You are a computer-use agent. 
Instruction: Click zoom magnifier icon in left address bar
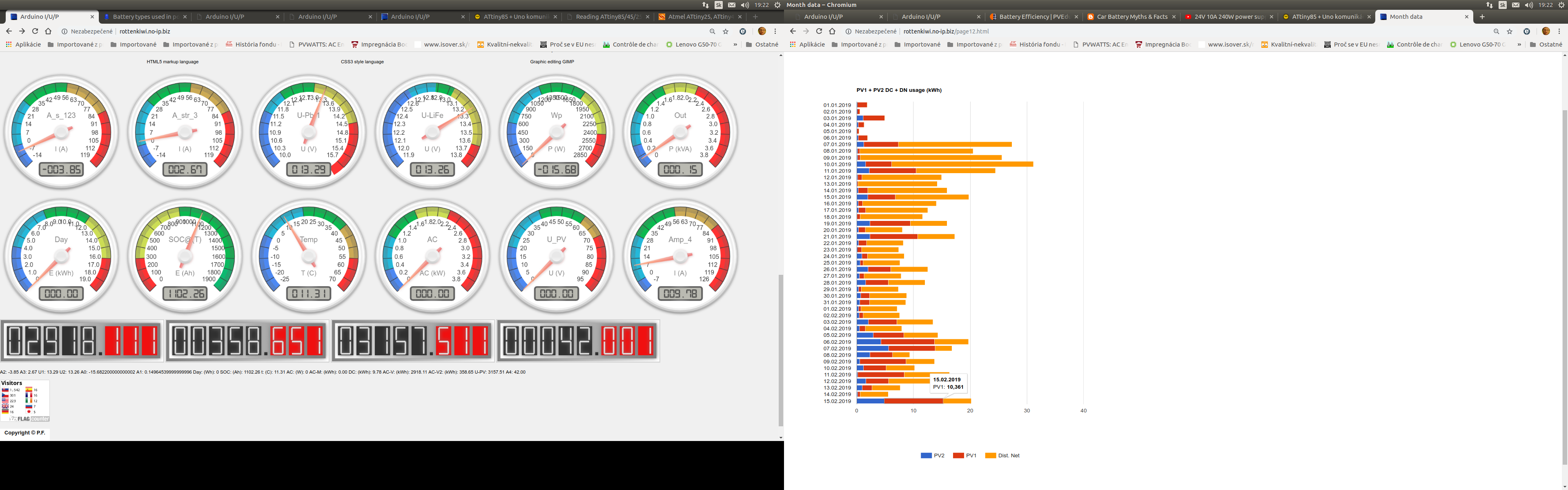coord(712,31)
